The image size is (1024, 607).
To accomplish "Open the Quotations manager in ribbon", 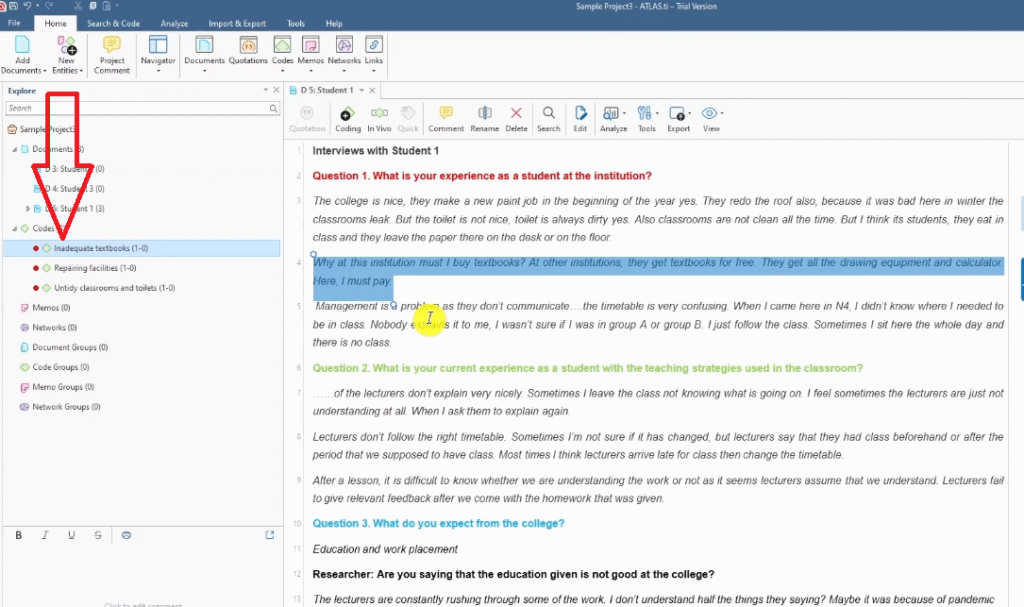I will pos(248,50).
